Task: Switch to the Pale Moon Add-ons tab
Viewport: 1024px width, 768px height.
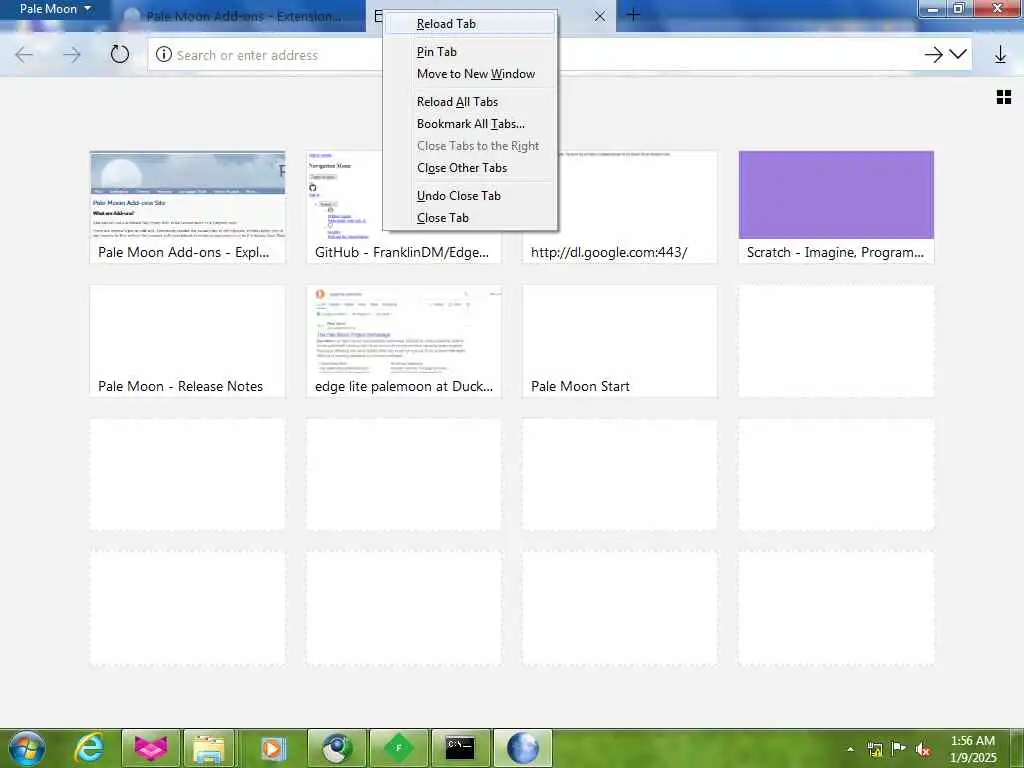Action: (x=240, y=16)
